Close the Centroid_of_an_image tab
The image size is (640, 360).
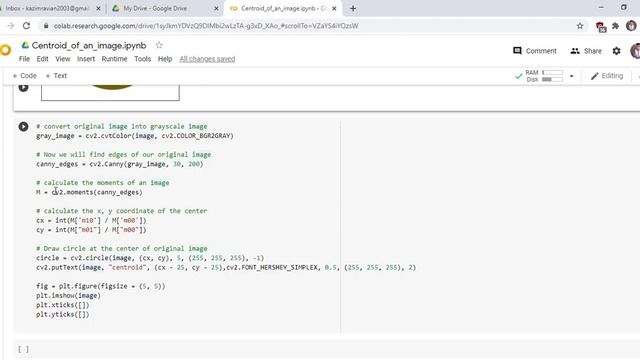[334, 8]
